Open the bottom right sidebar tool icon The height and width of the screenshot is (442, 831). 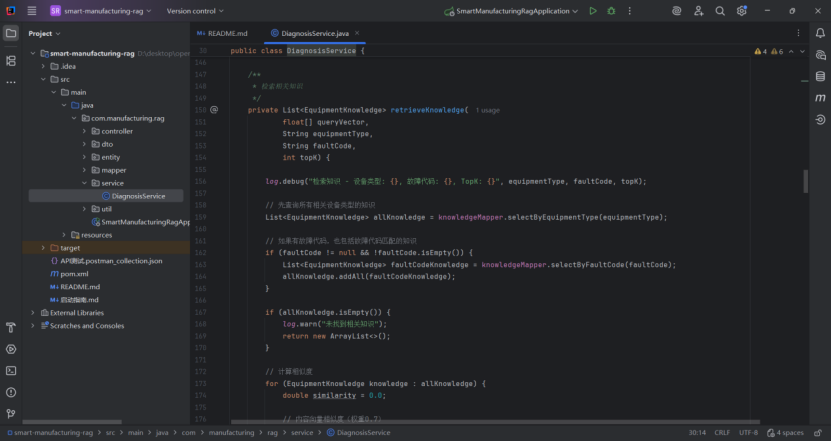820,120
